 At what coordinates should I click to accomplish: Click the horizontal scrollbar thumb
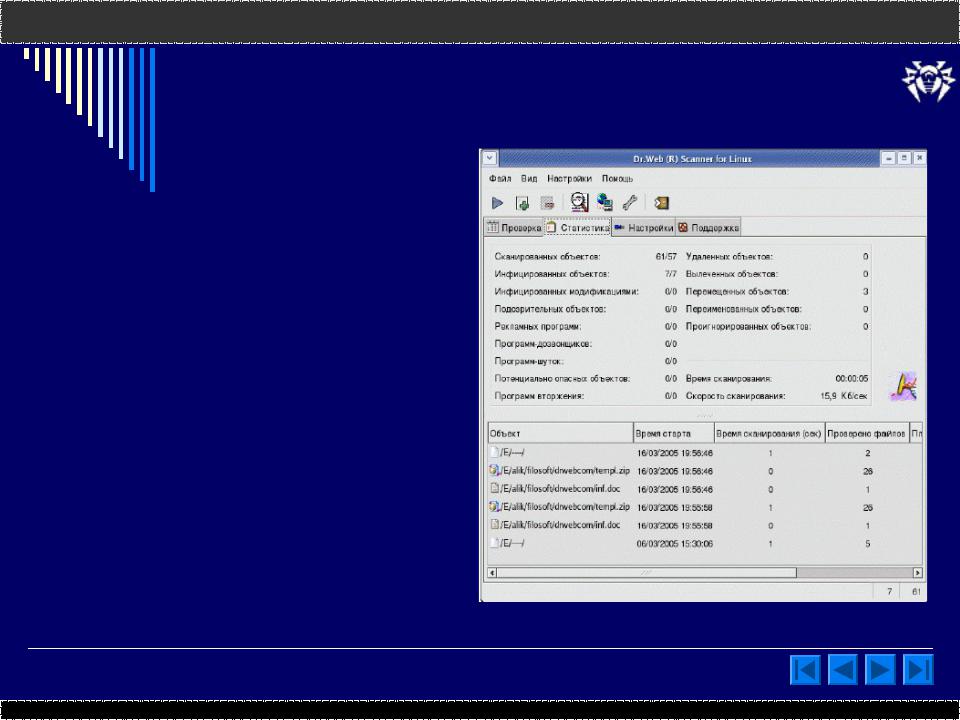click(x=647, y=572)
